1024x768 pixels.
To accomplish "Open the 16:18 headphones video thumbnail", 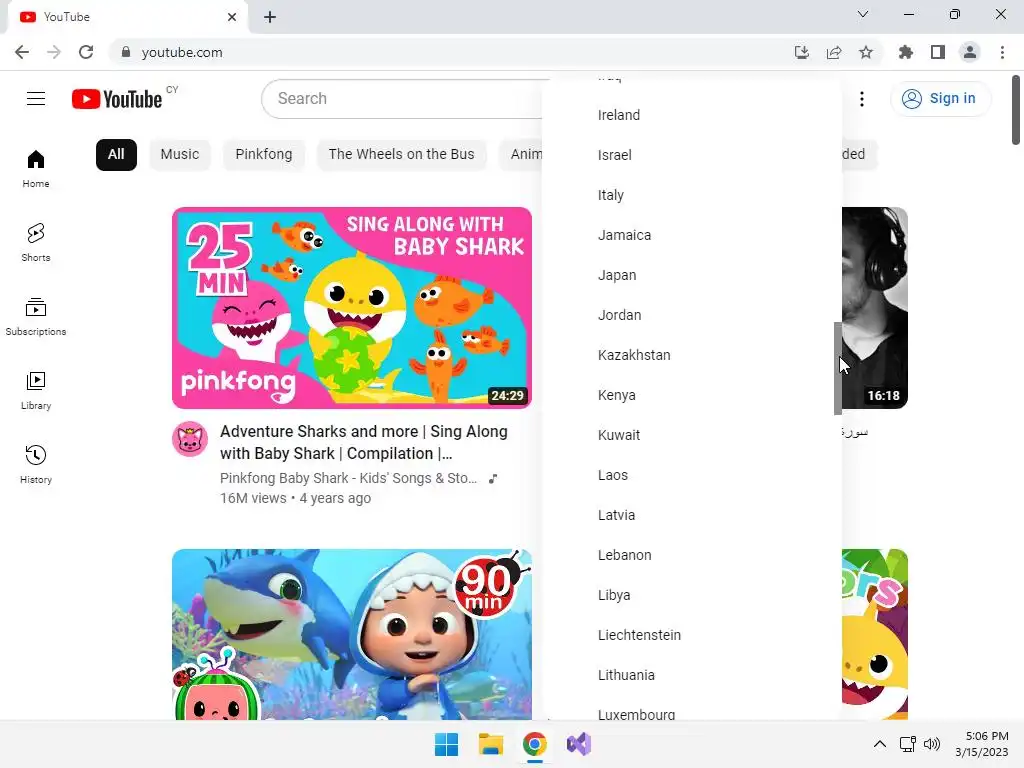I will tap(874, 308).
